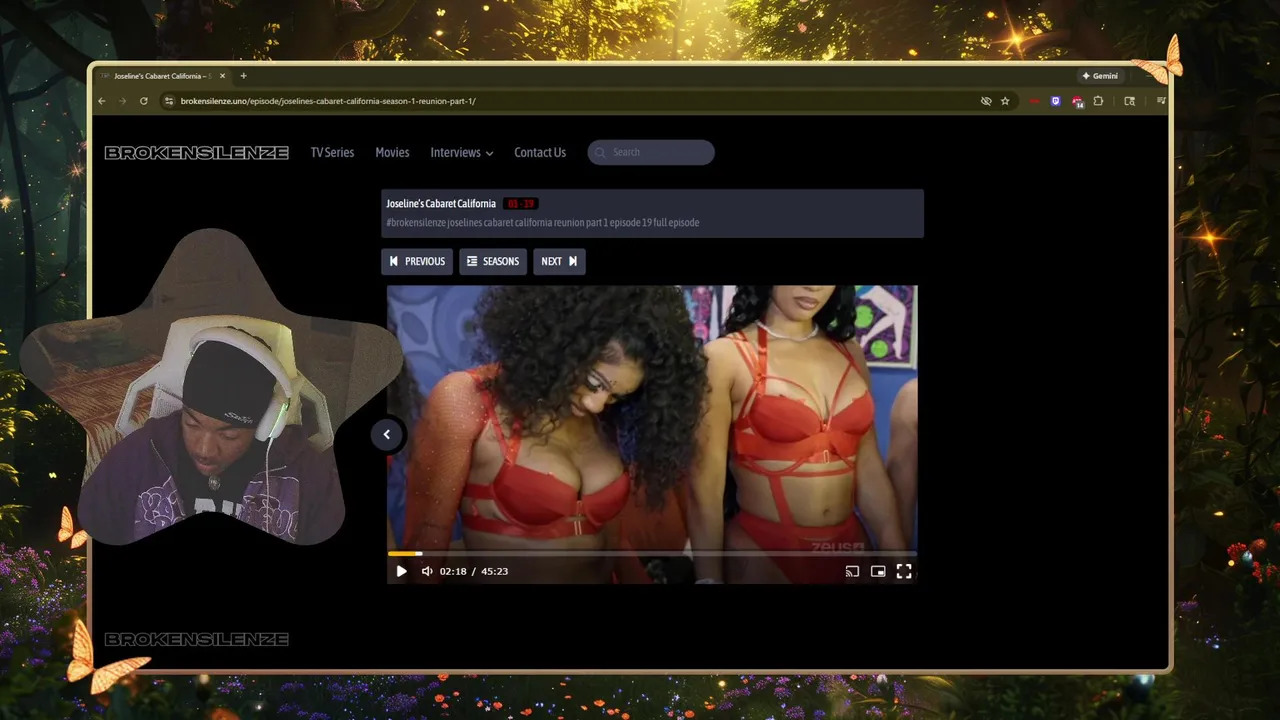Mute the video volume

pos(427,571)
